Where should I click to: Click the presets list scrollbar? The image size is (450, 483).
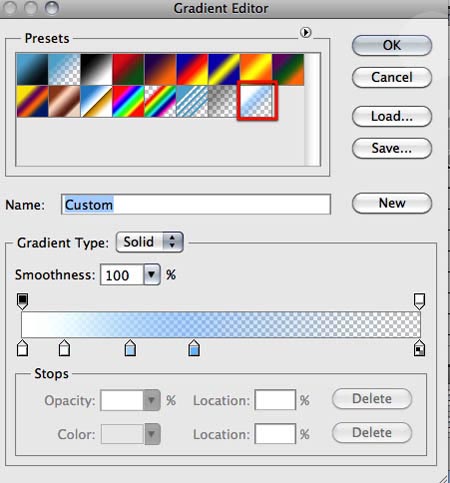coord(312,109)
